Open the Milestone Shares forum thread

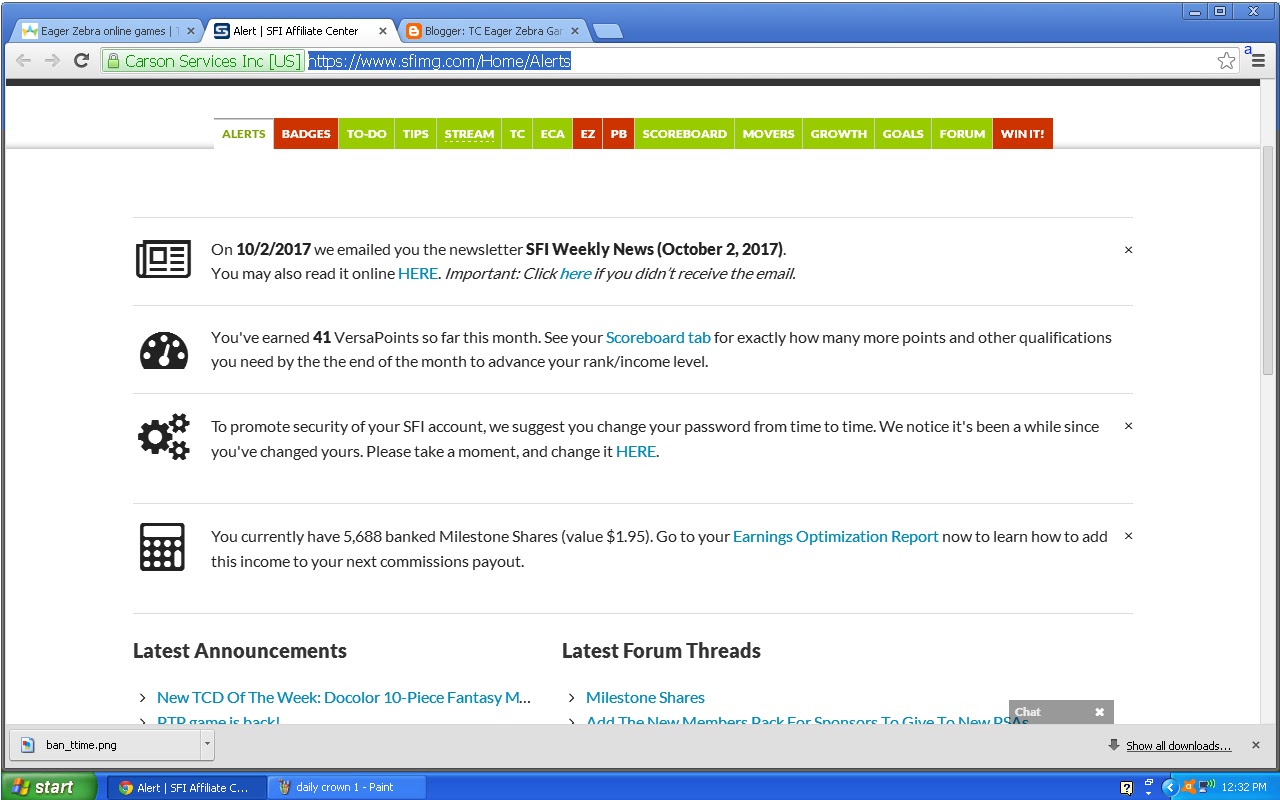pos(645,698)
